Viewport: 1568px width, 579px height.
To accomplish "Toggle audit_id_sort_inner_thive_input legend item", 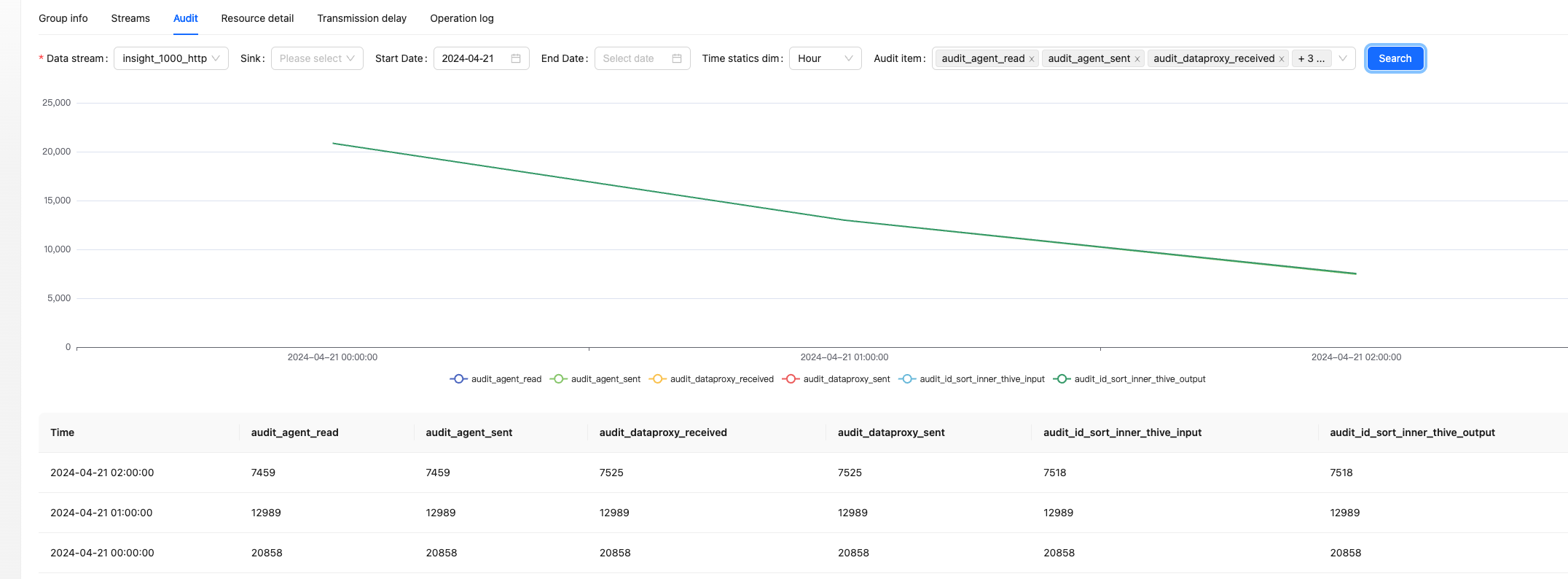I will tap(972, 379).
